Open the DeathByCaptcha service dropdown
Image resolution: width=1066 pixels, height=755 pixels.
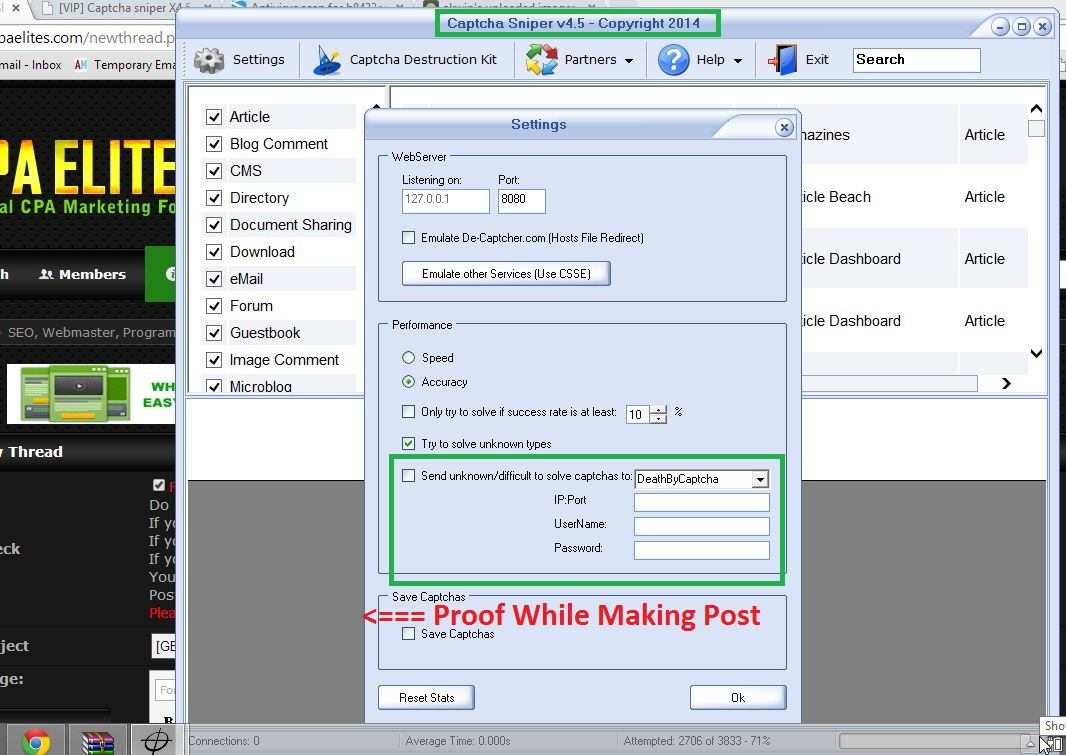(x=760, y=479)
